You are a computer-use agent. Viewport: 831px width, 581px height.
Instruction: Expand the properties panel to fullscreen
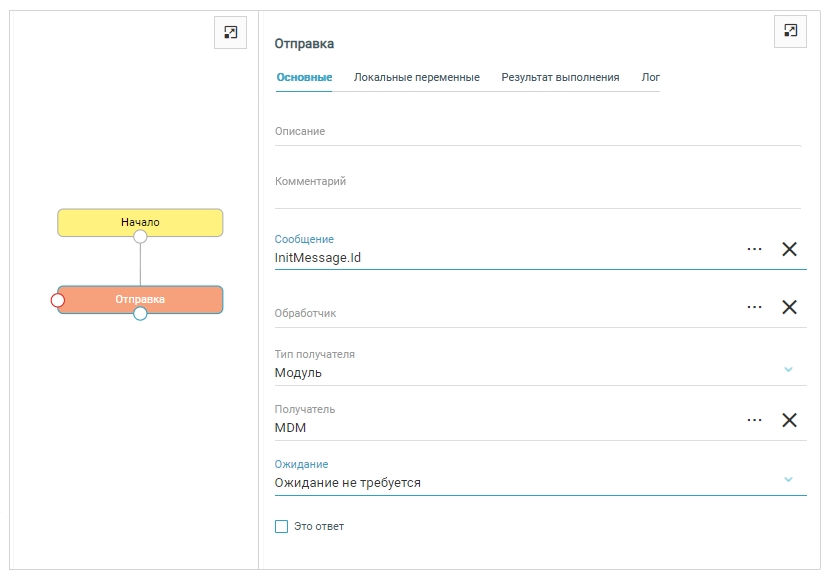tap(790, 31)
